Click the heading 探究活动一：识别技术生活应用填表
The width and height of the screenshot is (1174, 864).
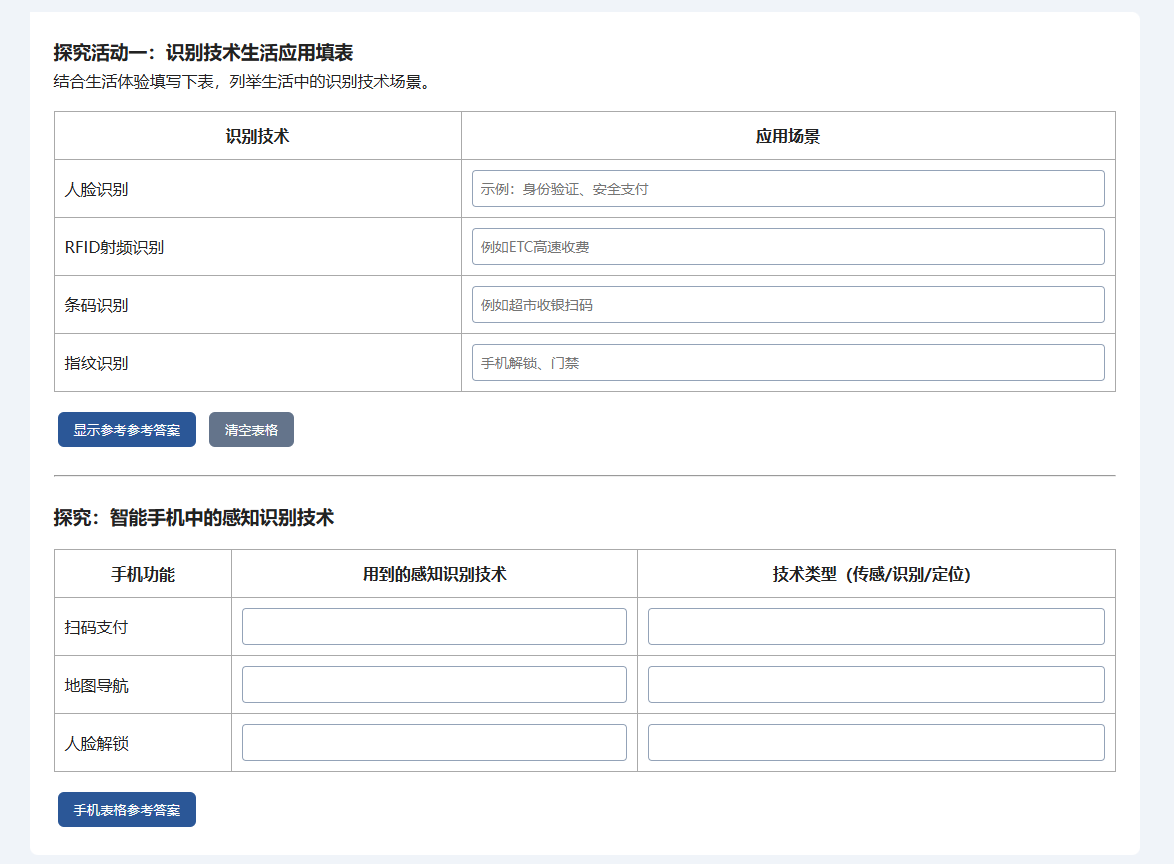(x=203, y=52)
